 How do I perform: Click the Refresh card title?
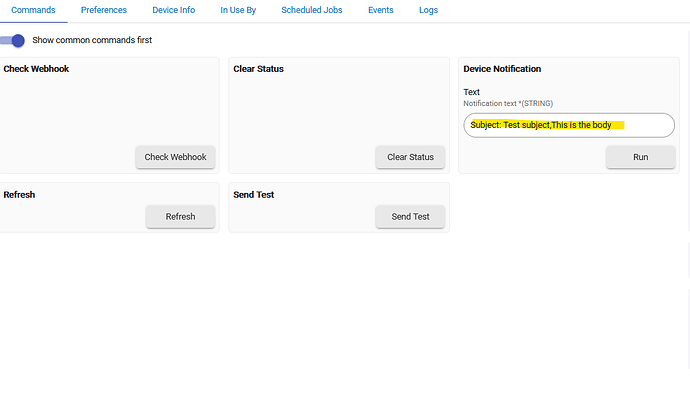coord(19,195)
